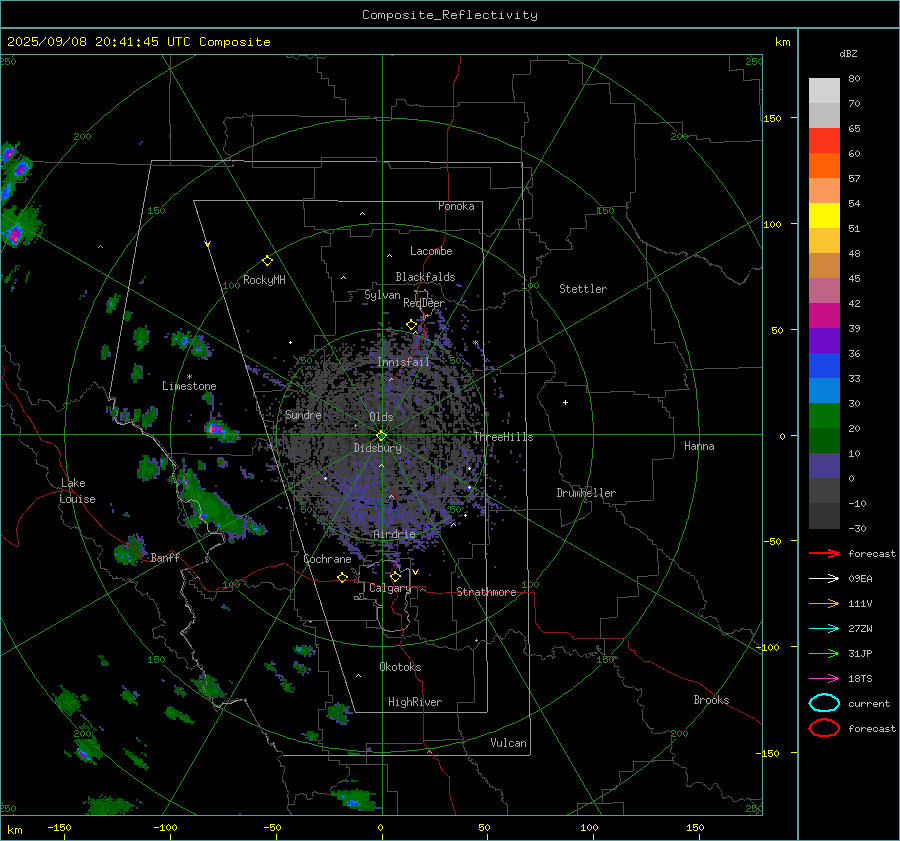
Task: Pick the yellow swatch in the dBZ scale
Action: click(x=824, y=215)
